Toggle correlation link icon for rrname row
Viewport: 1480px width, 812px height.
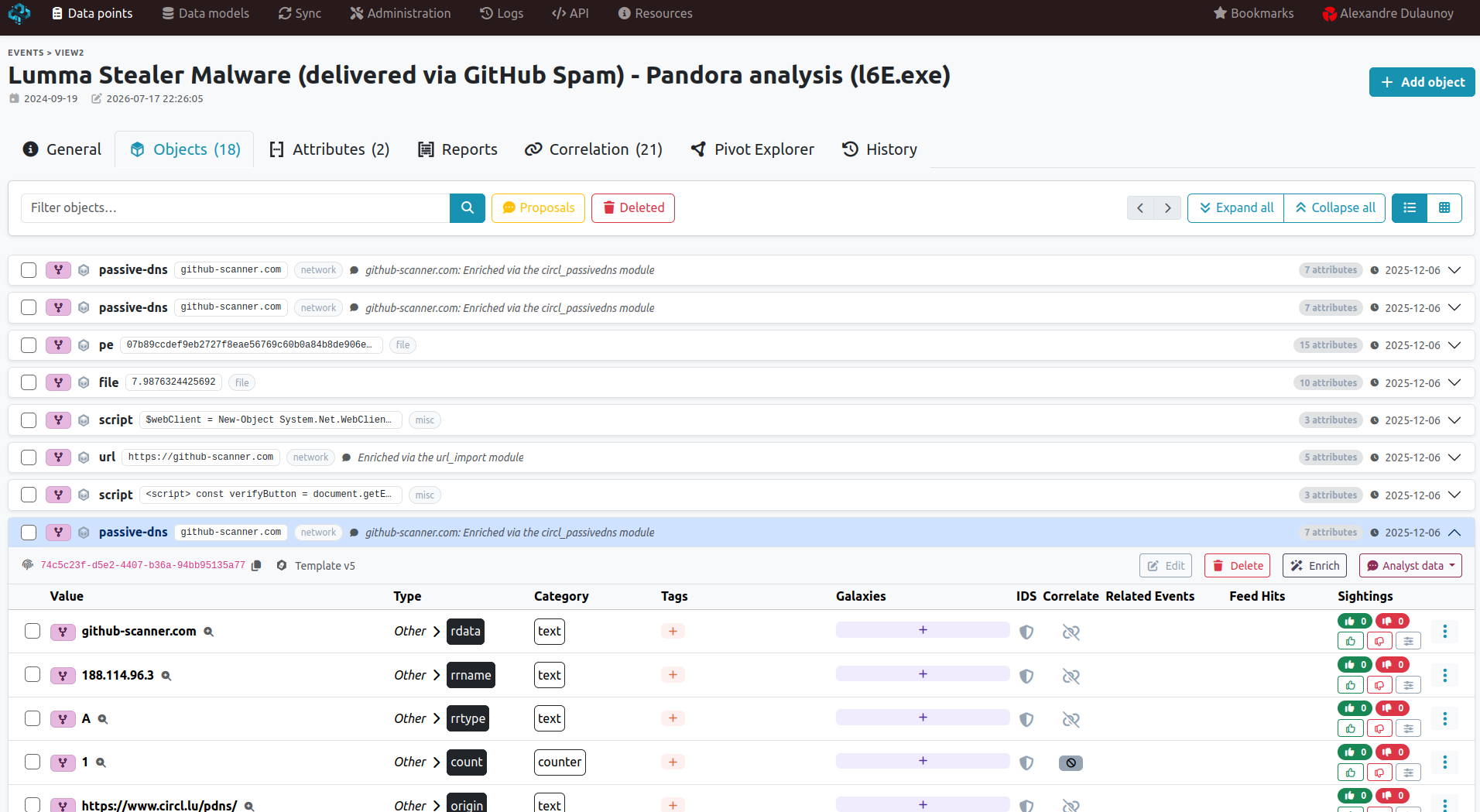(1071, 676)
